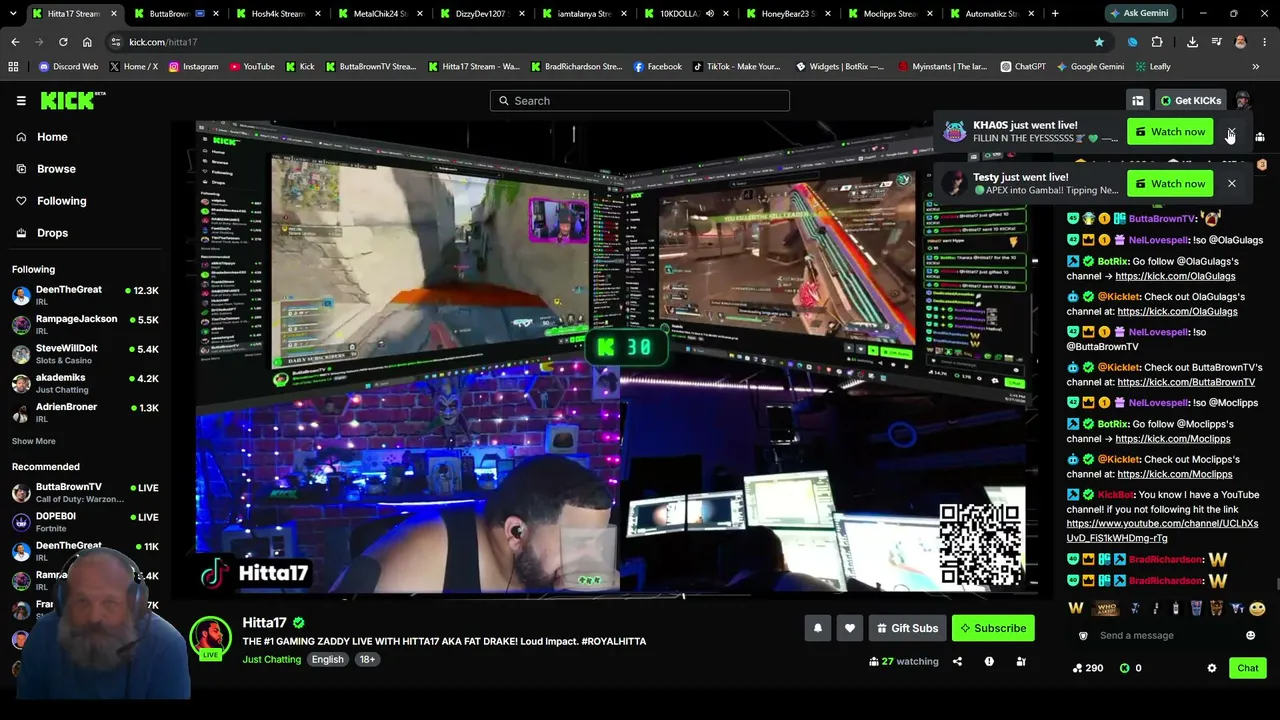Image resolution: width=1280 pixels, height=720 pixels.
Task: Click the Just Chatting category link
Action: pos(271,659)
